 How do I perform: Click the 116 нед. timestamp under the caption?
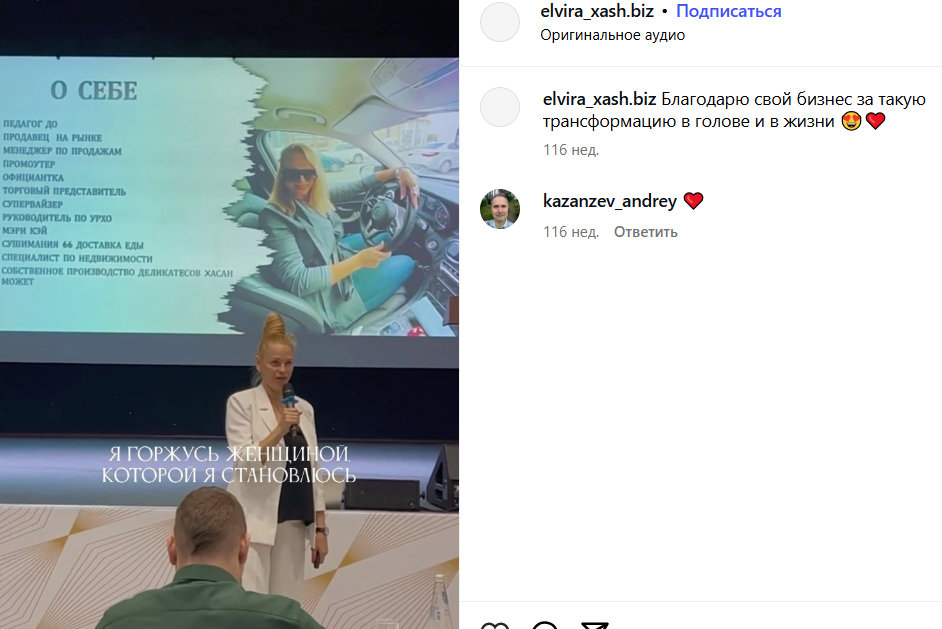[571, 150]
